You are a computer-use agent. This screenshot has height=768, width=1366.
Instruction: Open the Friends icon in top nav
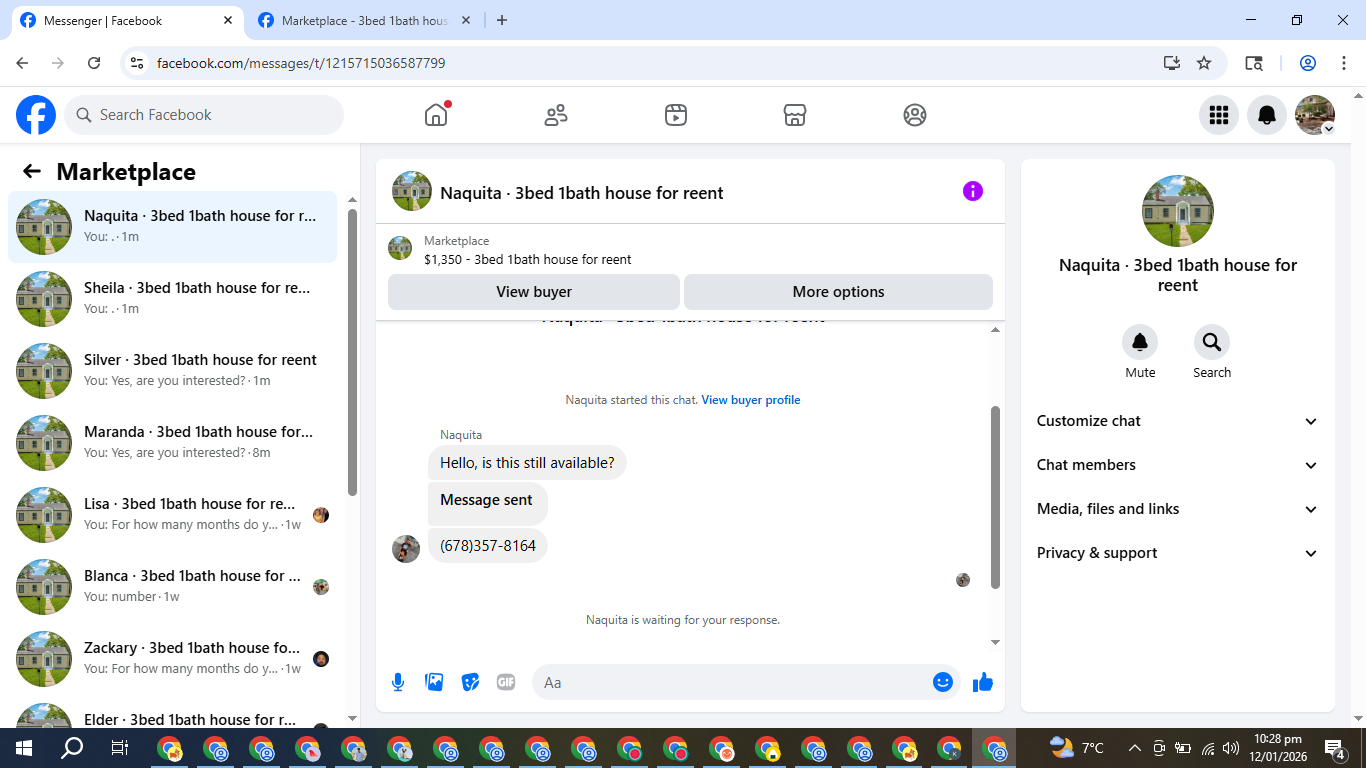tap(556, 115)
